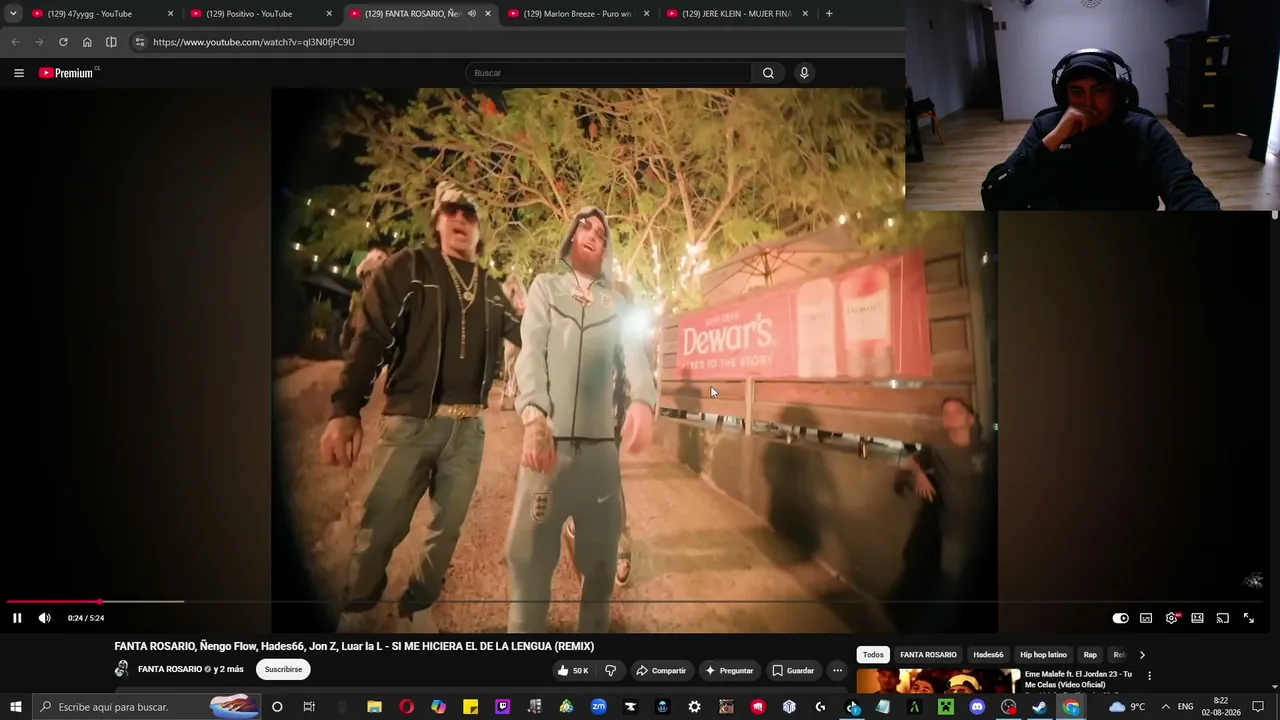Change the ENG input language

point(1185,707)
